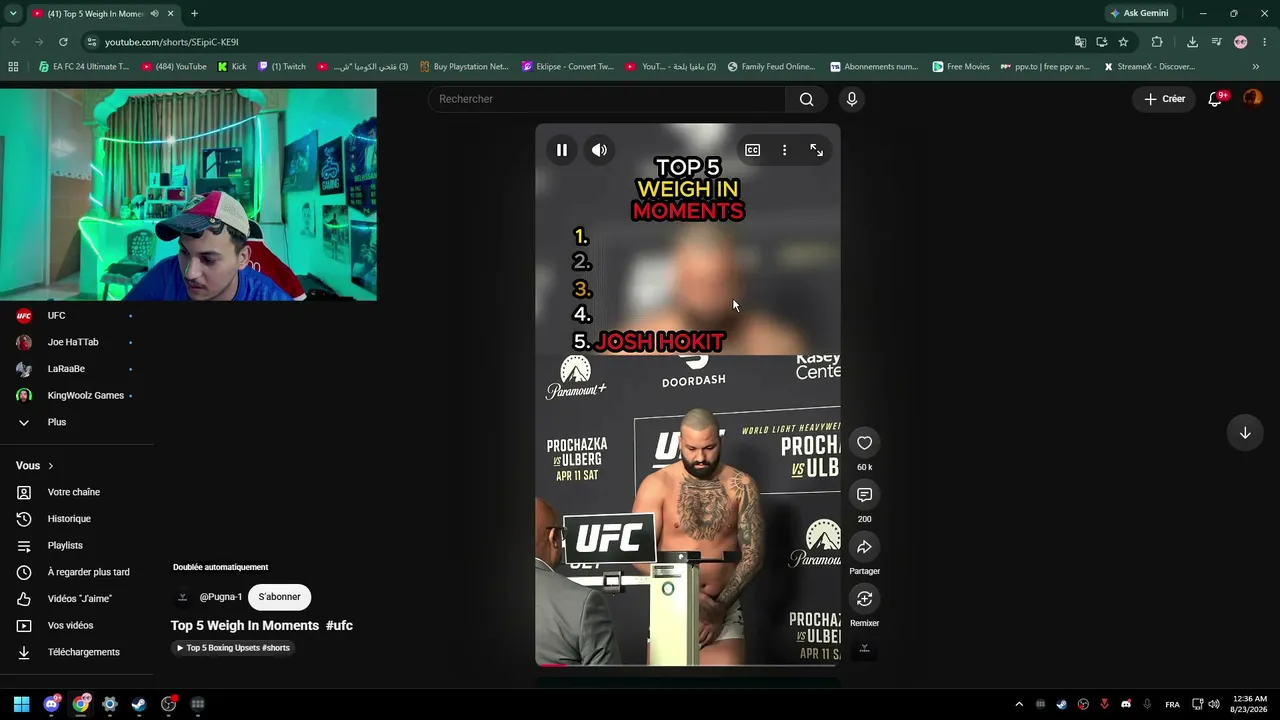Open the Chrome profile avatar menu

point(1241,42)
